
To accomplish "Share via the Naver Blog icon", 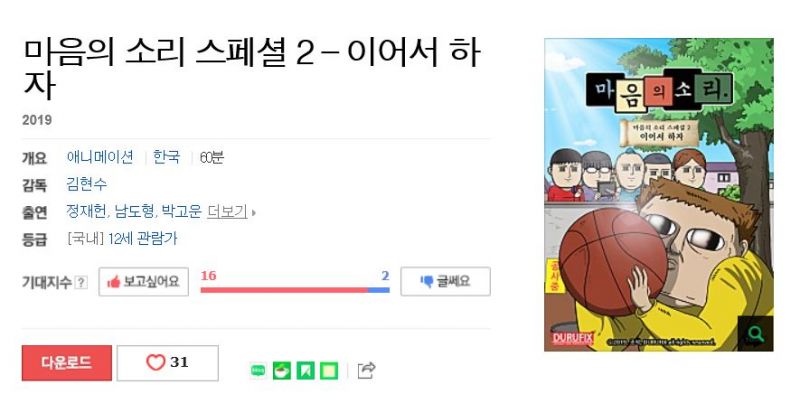I will [x=258, y=370].
